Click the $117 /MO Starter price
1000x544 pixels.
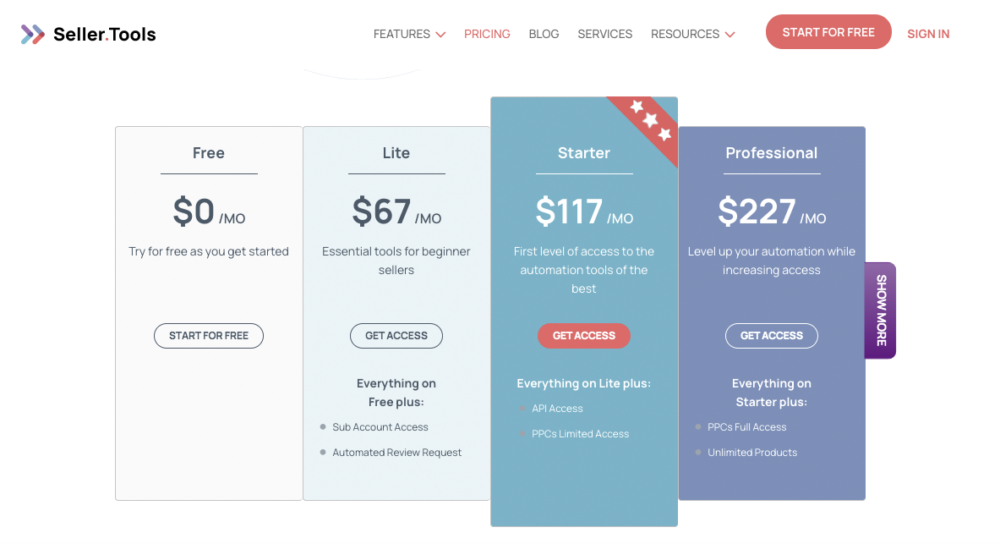584,212
